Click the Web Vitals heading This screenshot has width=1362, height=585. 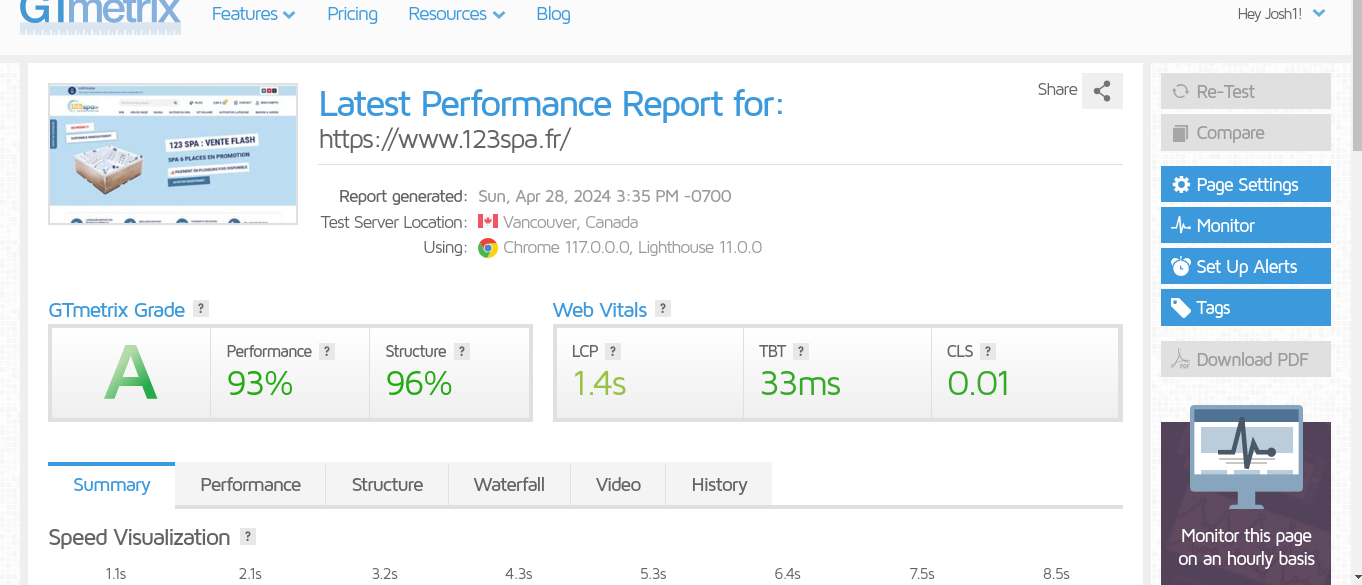pos(600,310)
